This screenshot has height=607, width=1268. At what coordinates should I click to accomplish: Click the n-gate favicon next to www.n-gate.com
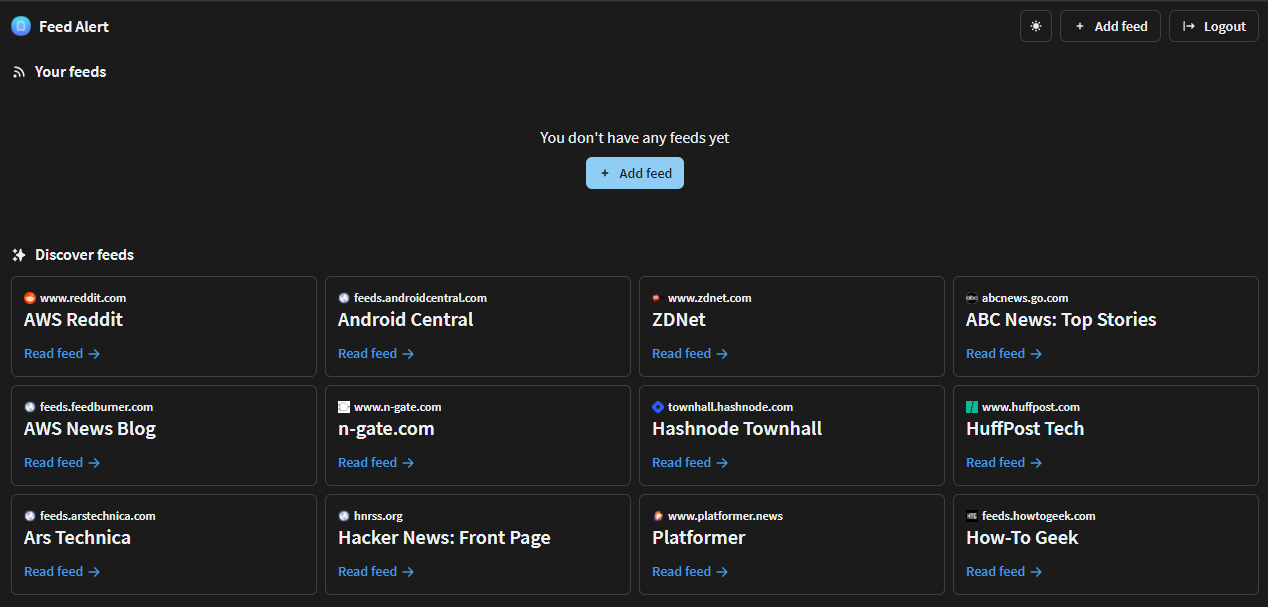click(344, 407)
